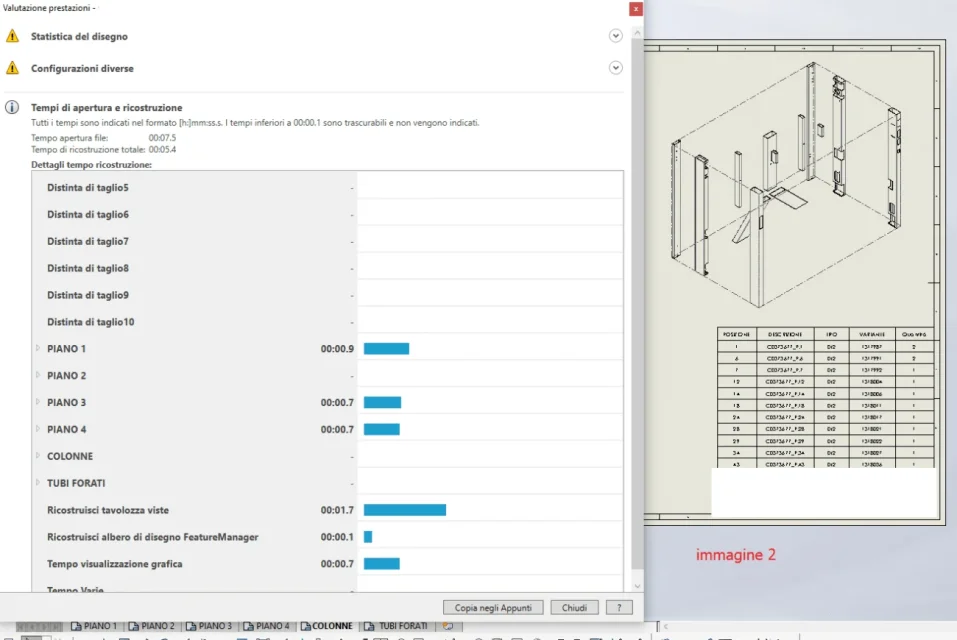Click the POSIZIONE header in the drawing table
Viewport: 957px width, 640px height.
click(x=736, y=334)
